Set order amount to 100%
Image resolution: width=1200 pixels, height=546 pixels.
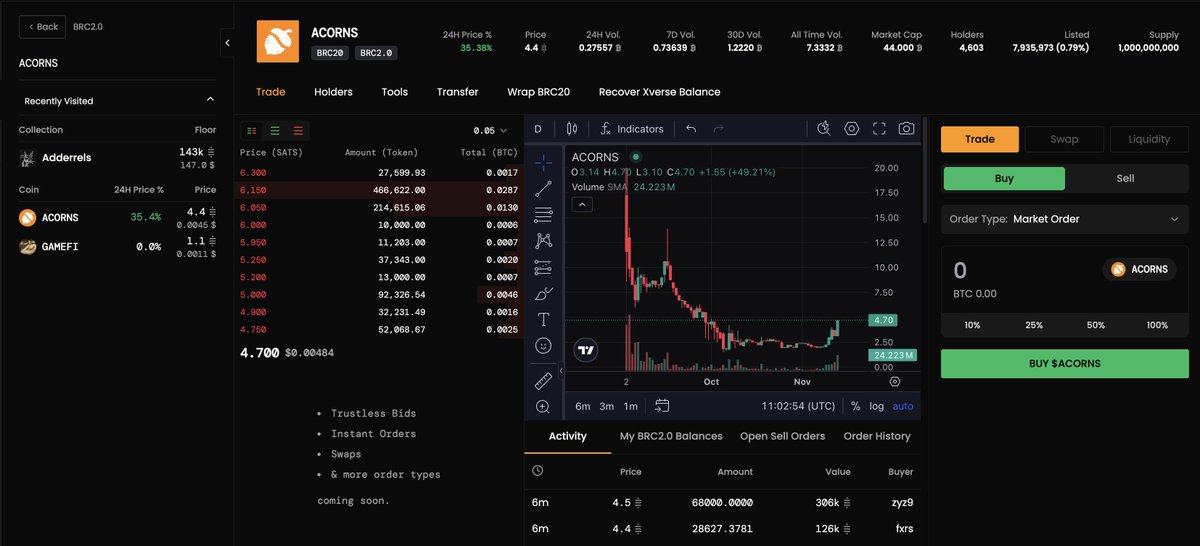click(x=1157, y=325)
